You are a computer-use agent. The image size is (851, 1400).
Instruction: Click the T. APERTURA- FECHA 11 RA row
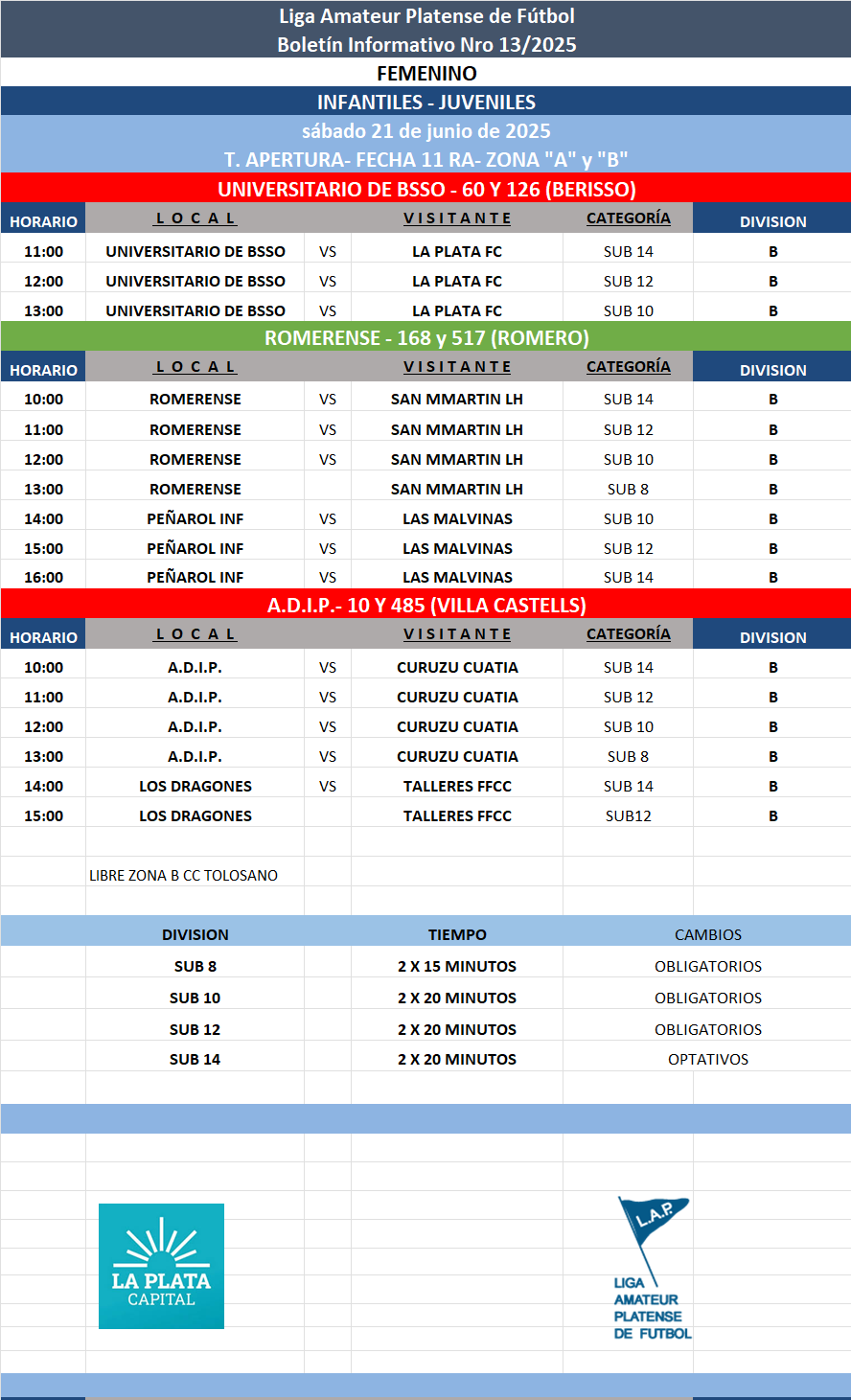426,160
